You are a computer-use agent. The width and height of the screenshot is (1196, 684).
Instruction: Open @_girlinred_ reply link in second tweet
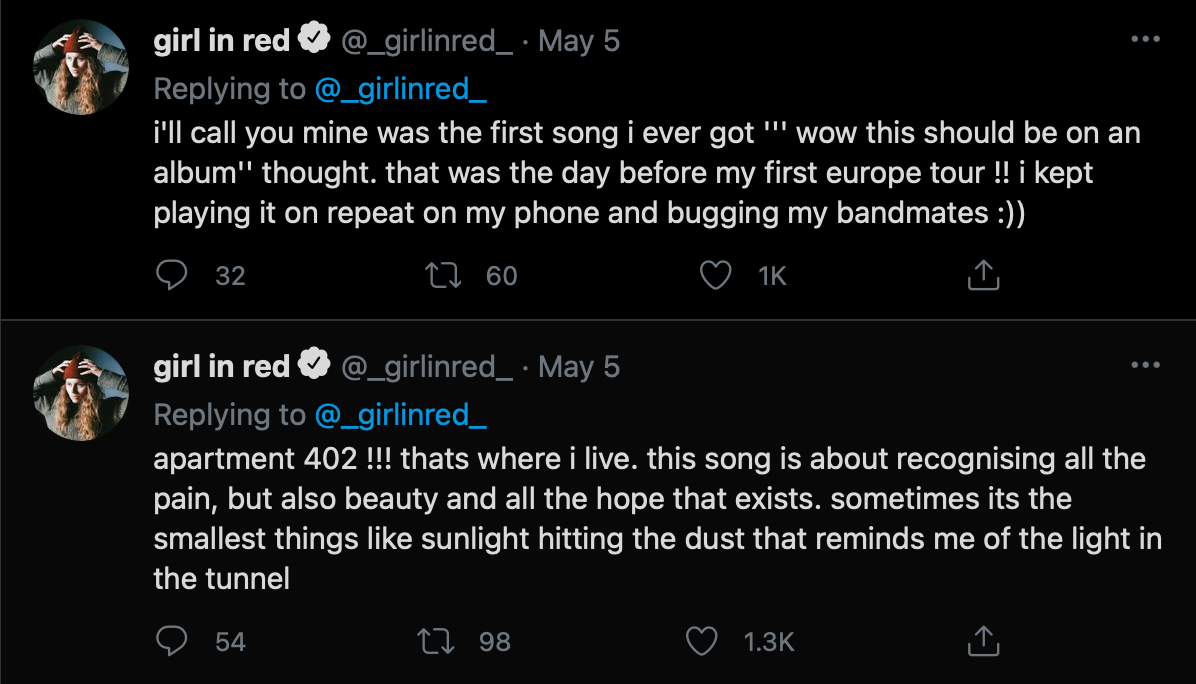[x=400, y=415]
